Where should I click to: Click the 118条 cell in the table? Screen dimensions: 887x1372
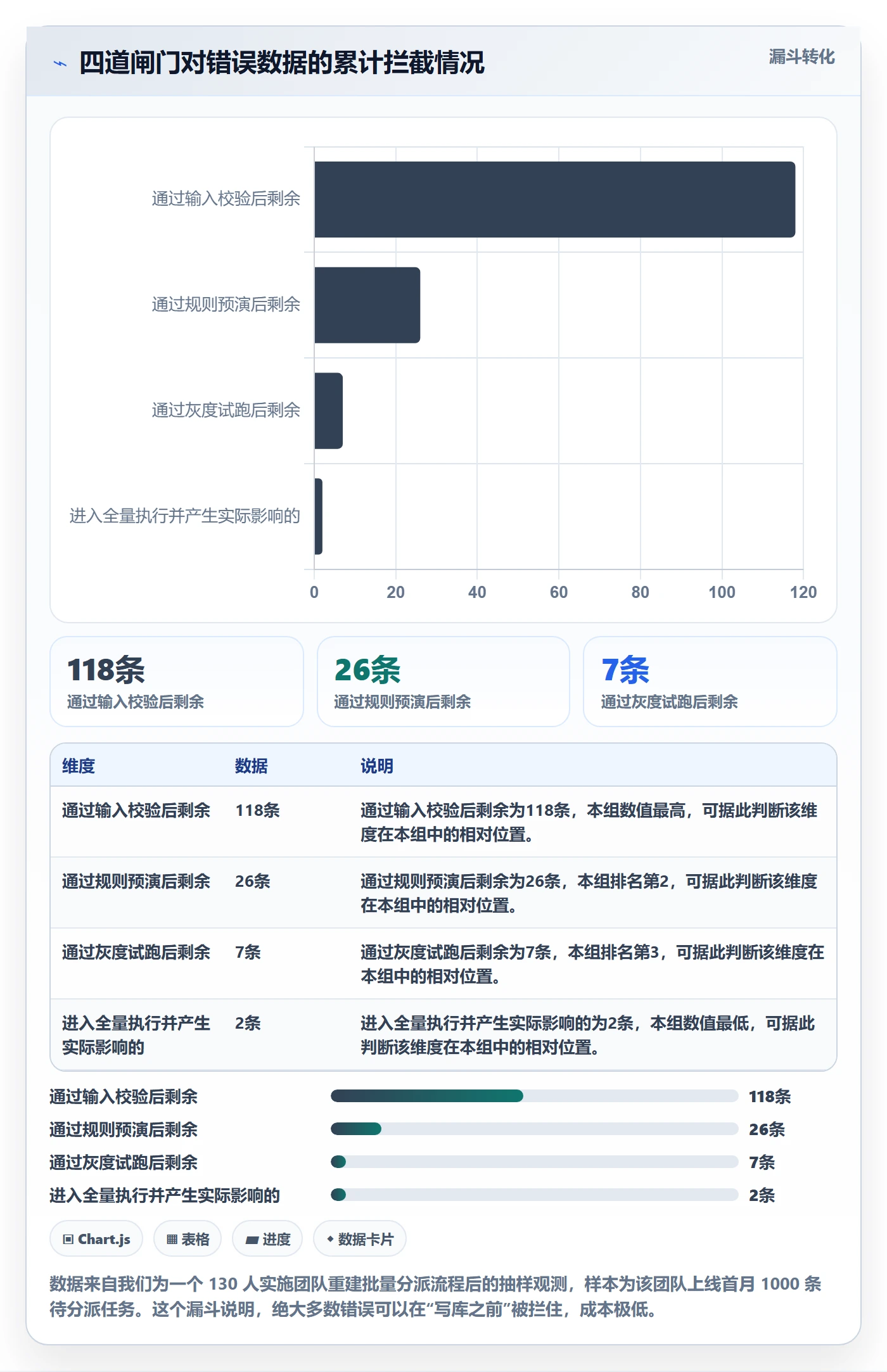pyautogui.click(x=257, y=810)
